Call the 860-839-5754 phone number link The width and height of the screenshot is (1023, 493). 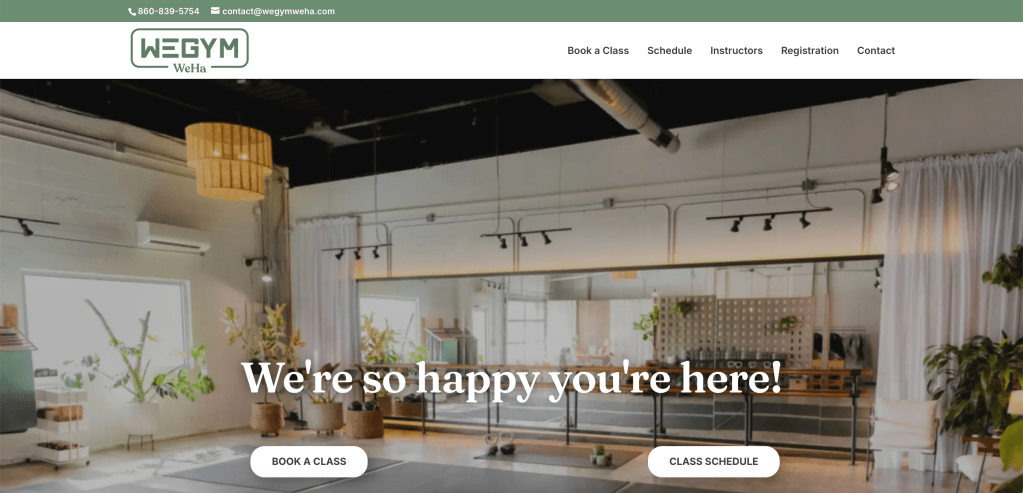pyautogui.click(x=168, y=11)
